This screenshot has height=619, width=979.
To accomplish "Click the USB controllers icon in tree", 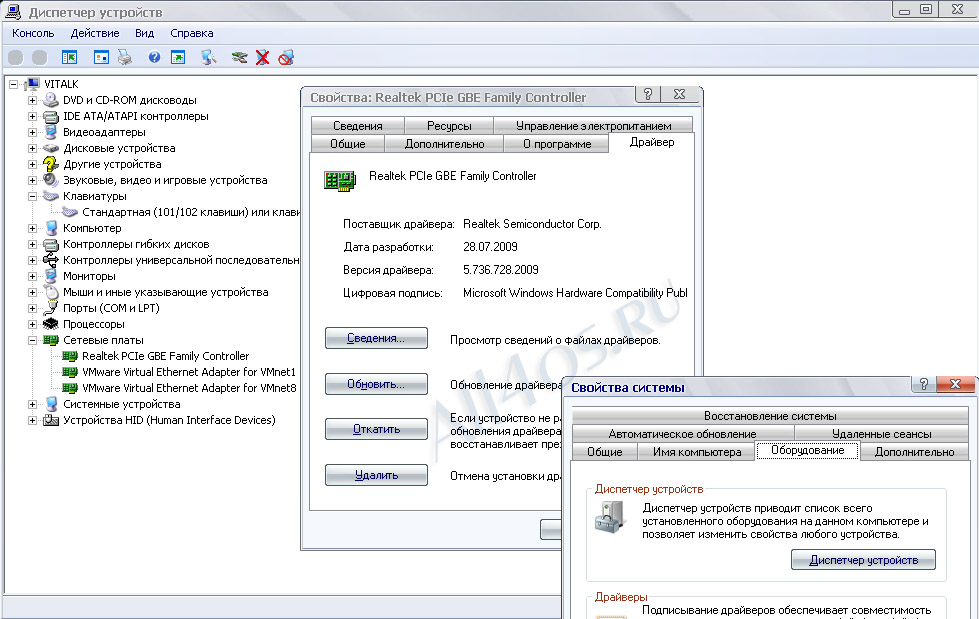I will [x=51, y=260].
